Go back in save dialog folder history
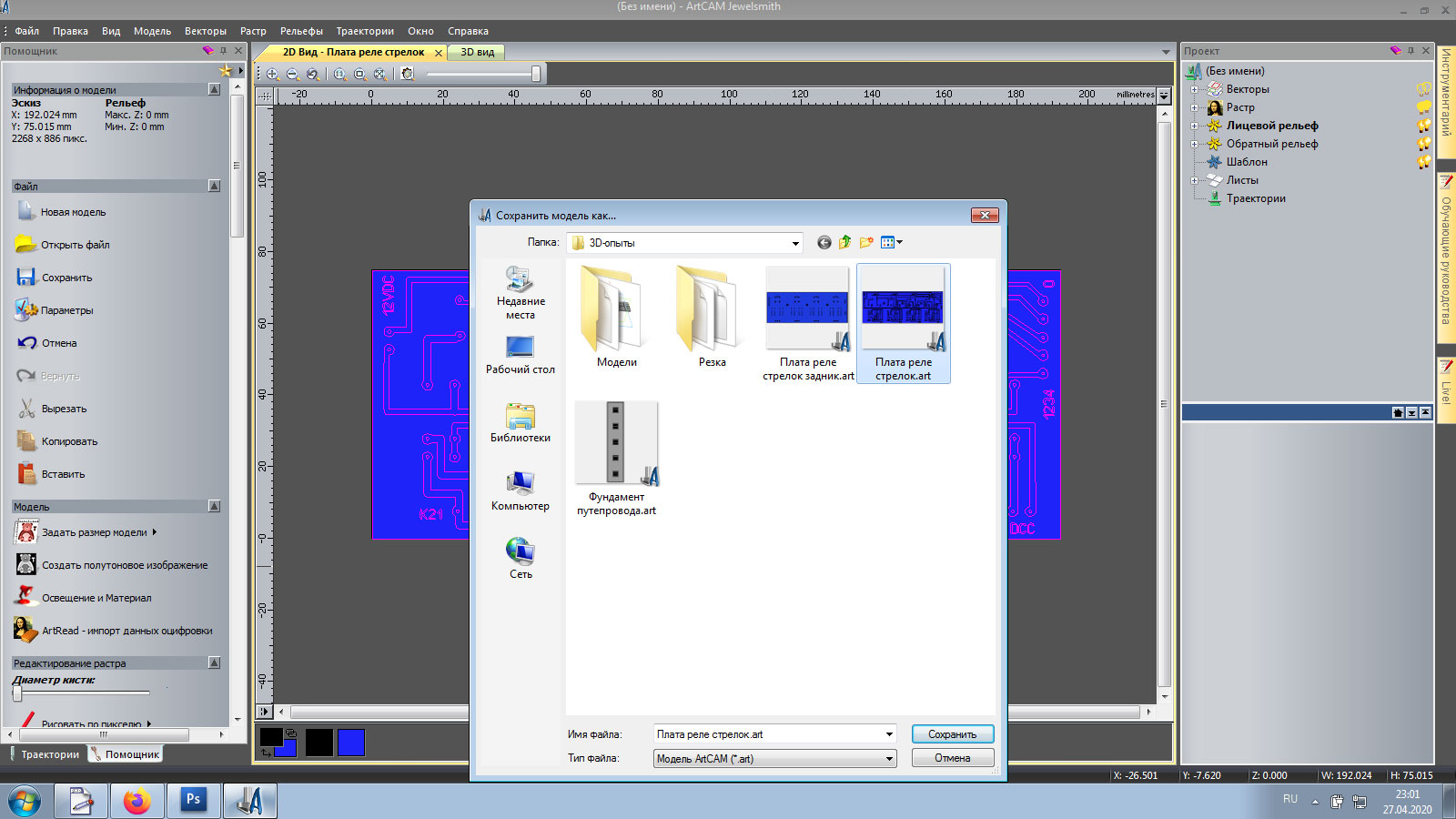The image size is (1456, 819). tap(824, 242)
